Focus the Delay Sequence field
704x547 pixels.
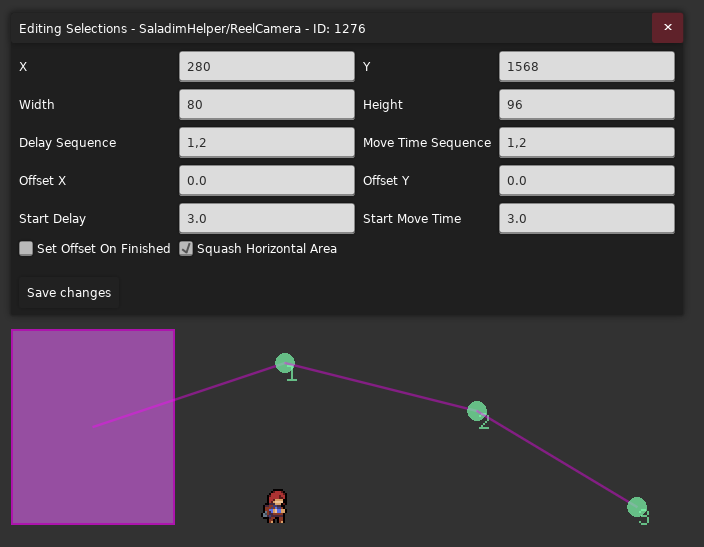[267, 142]
